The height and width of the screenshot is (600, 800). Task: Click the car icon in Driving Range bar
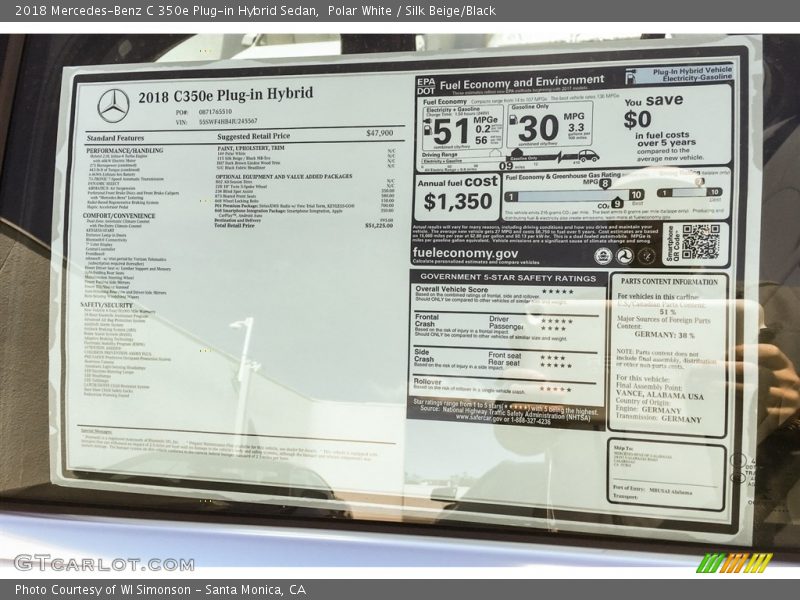(588, 156)
